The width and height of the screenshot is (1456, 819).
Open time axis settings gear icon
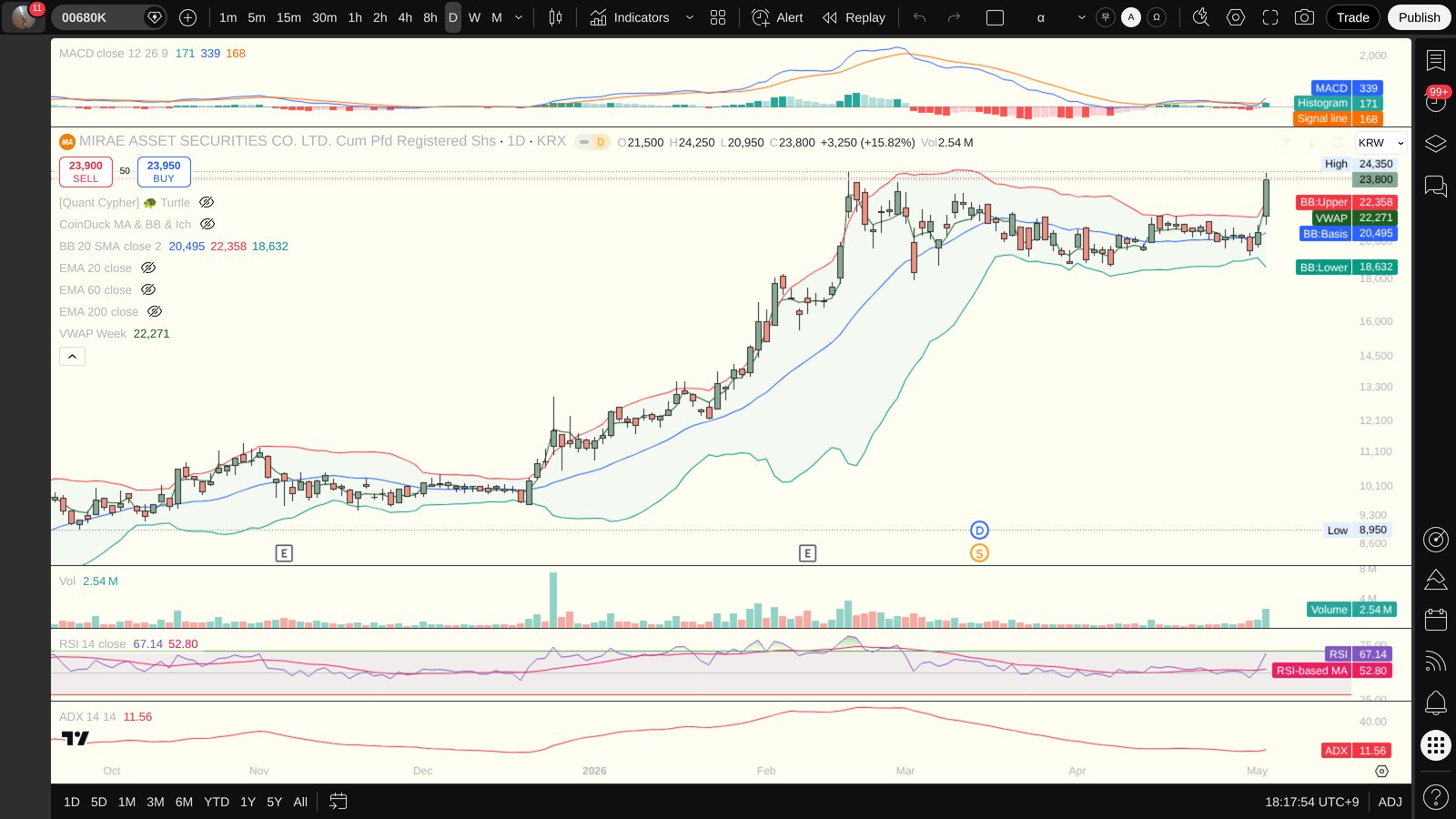coord(1381,772)
